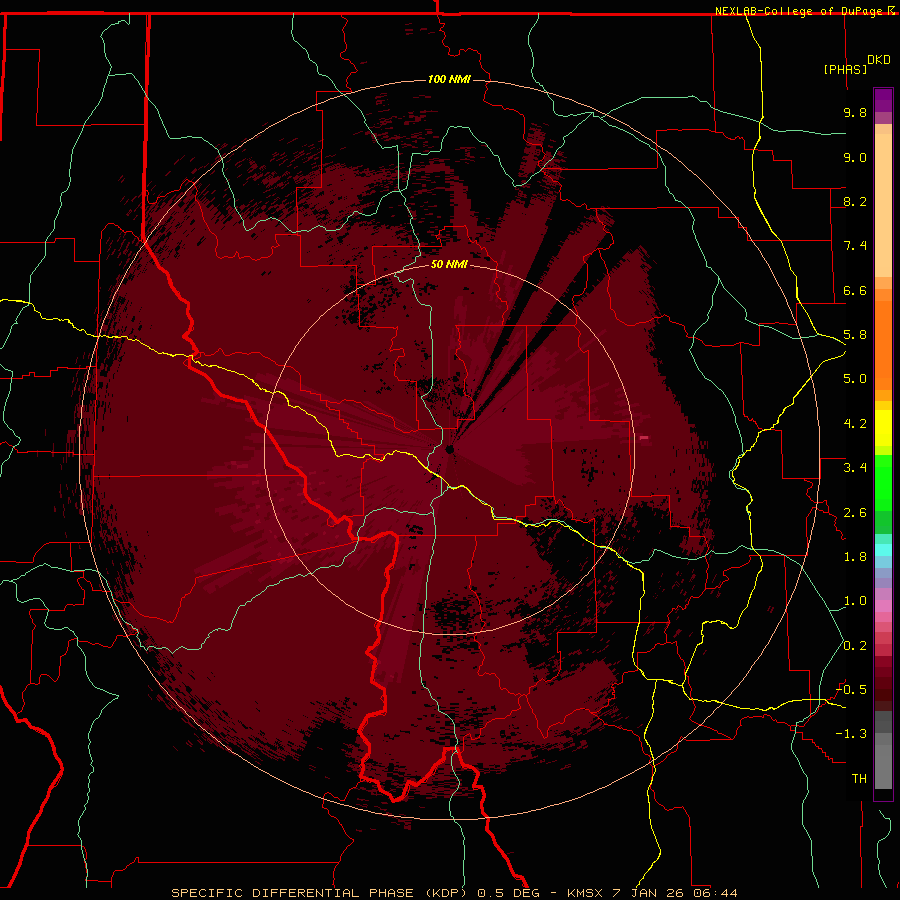Click the KDP product caption at the bottom
Screen dimensions: 900x900
click(x=455, y=893)
